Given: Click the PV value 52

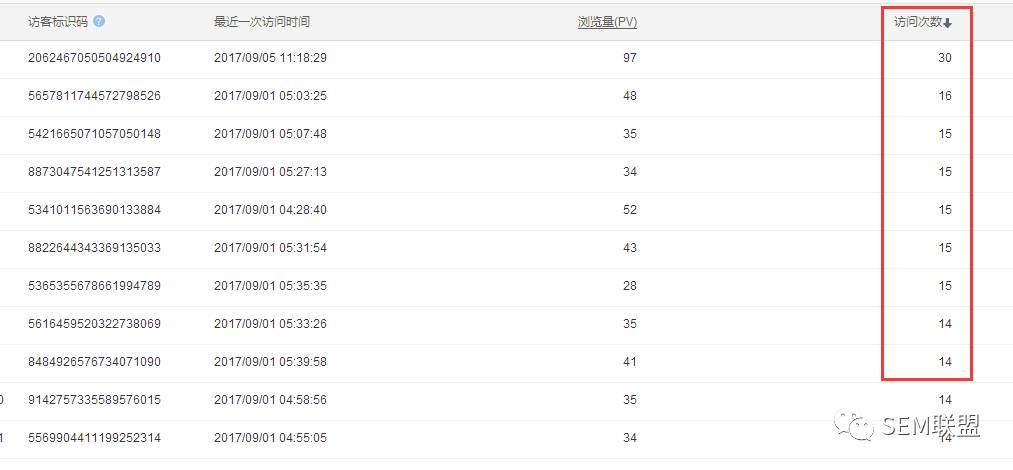Looking at the screenshot, I should 629,210.
